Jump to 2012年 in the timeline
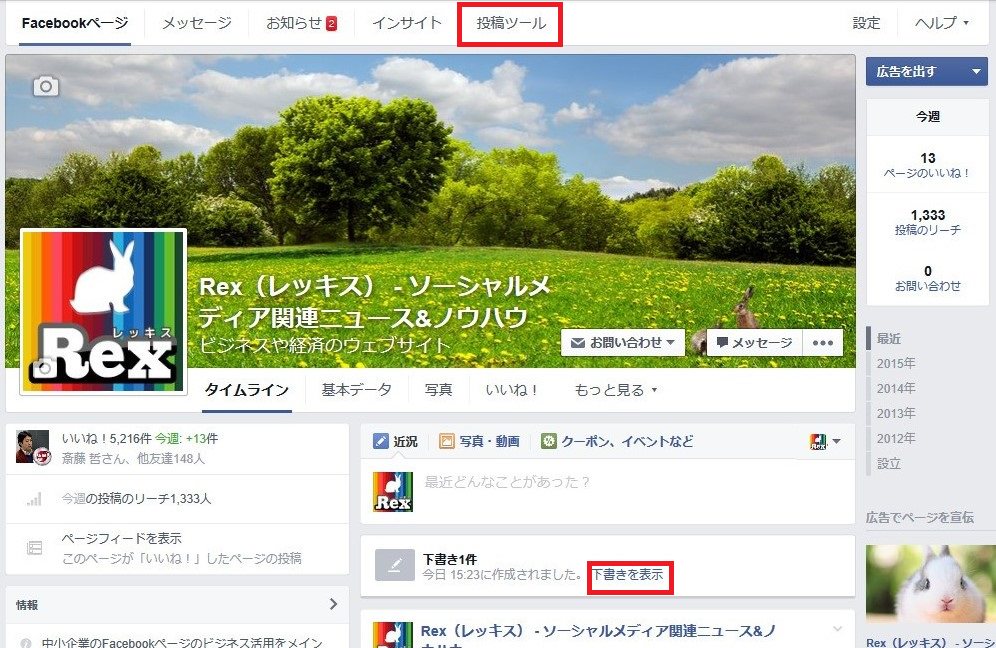Viewport: 996px width, 648px height. pyautogui.click(x=896, y=438)
